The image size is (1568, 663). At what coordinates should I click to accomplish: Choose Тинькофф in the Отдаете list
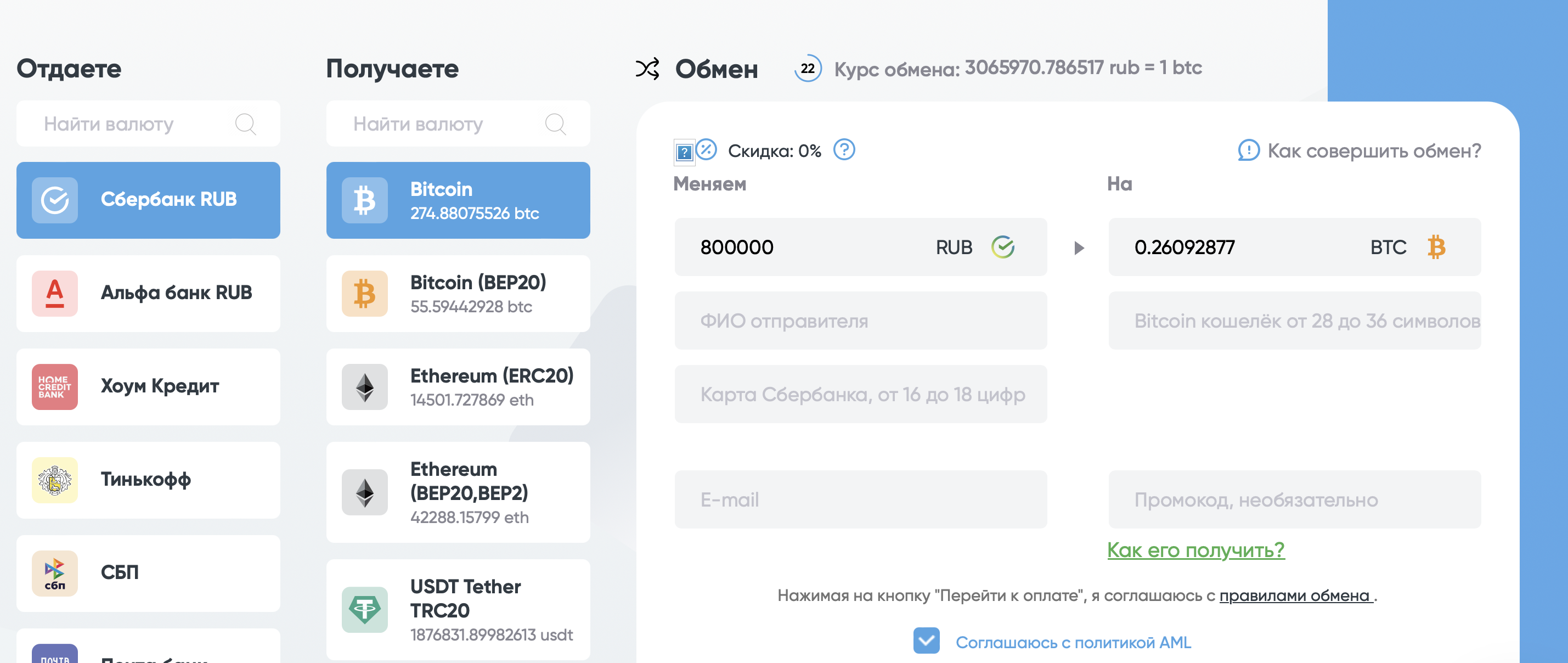point(149,480)
